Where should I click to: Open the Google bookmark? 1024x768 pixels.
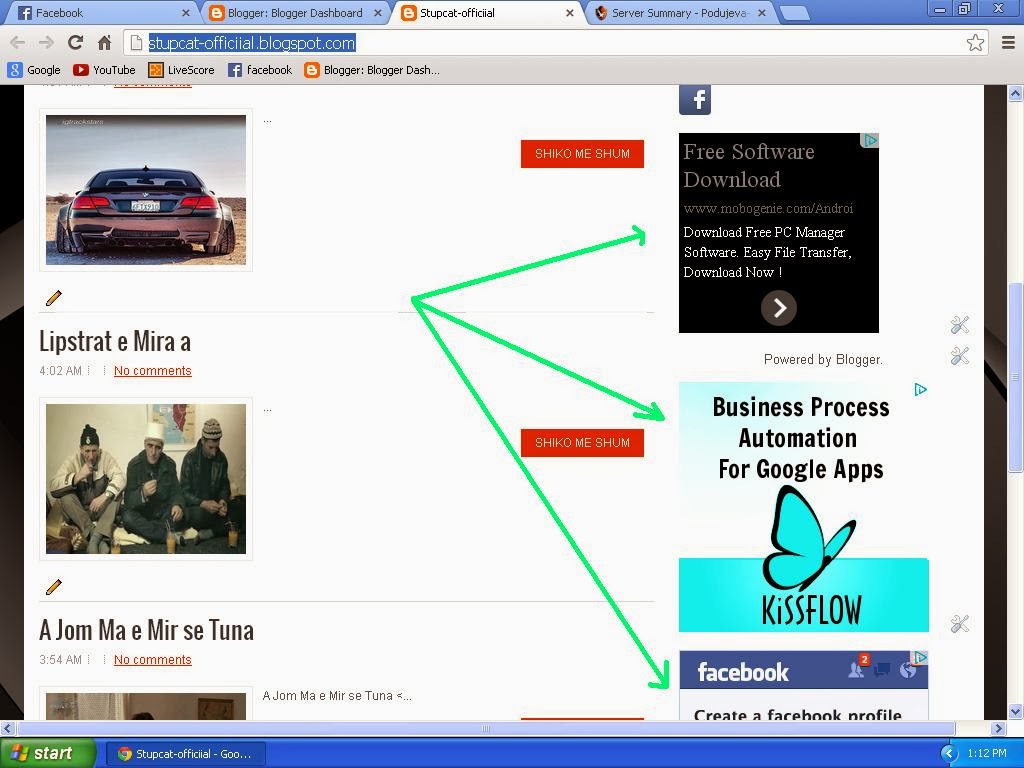[x=34, y=70]
